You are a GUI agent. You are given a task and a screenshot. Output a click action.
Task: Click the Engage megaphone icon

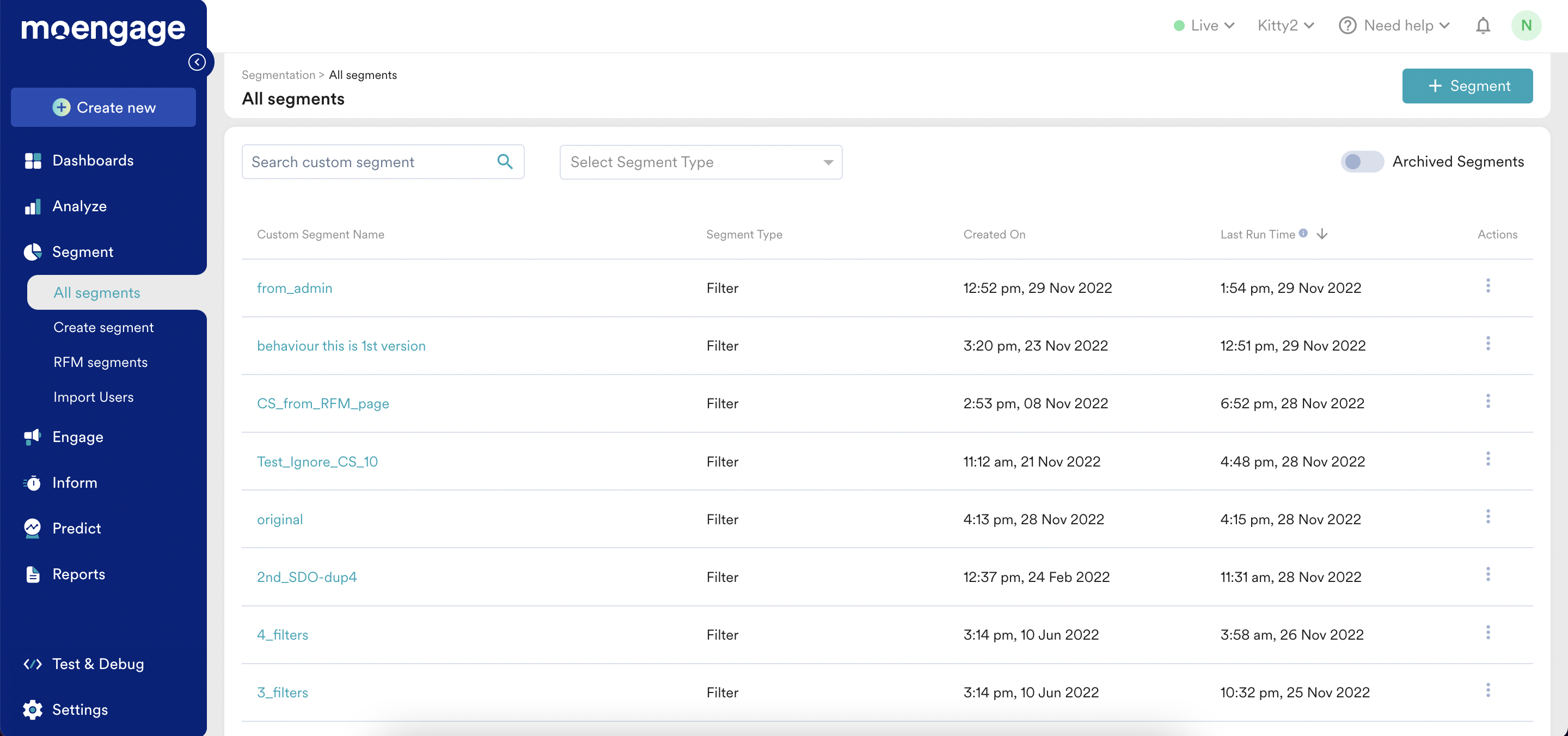coord(32,437)
